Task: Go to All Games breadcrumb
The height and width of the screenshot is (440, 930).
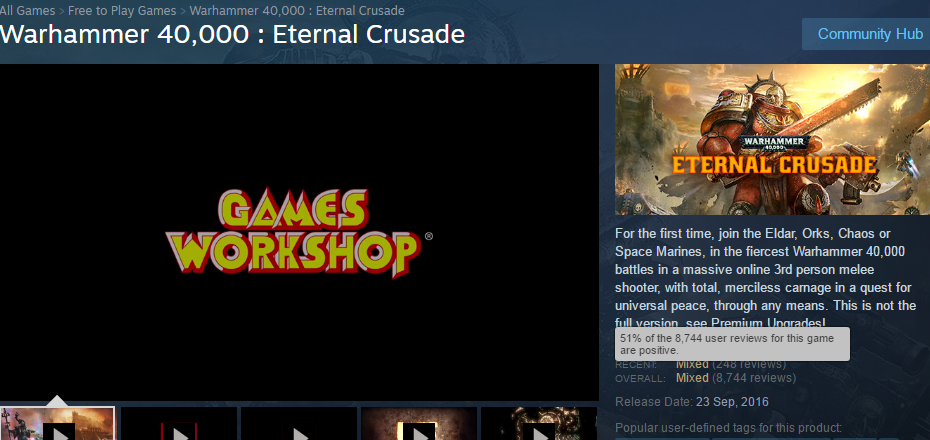Action: pos(27,11)
